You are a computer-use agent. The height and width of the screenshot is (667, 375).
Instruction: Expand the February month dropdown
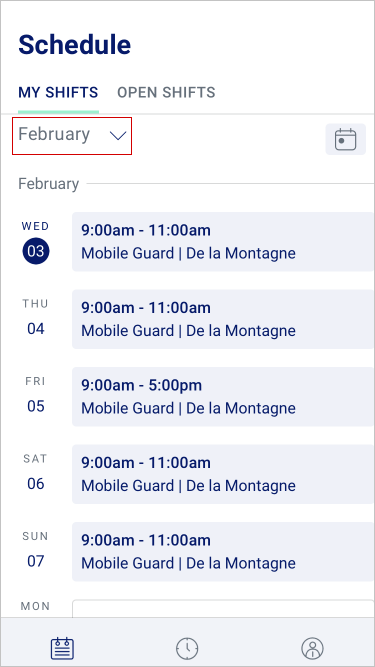pos(72,136)
